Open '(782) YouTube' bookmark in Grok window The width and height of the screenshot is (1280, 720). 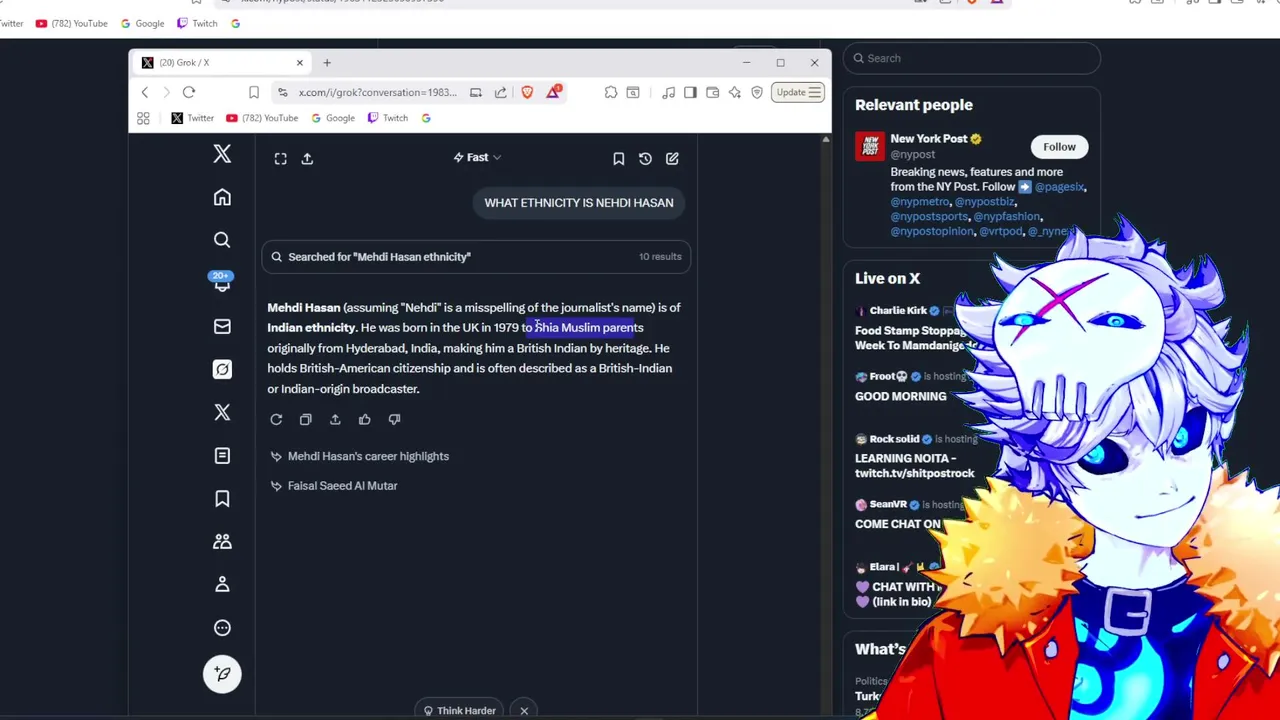point(262,118)
